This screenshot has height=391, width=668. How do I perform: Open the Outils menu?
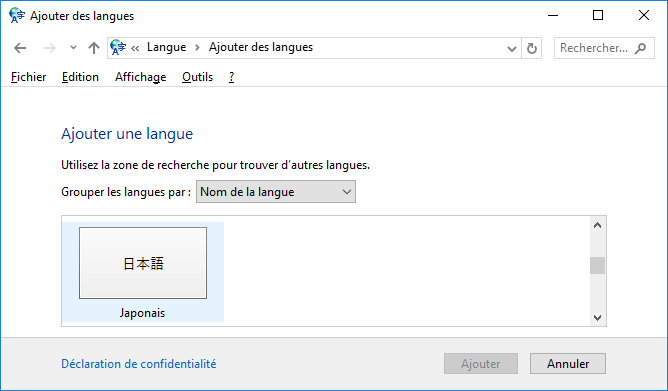tap(197, 77)
